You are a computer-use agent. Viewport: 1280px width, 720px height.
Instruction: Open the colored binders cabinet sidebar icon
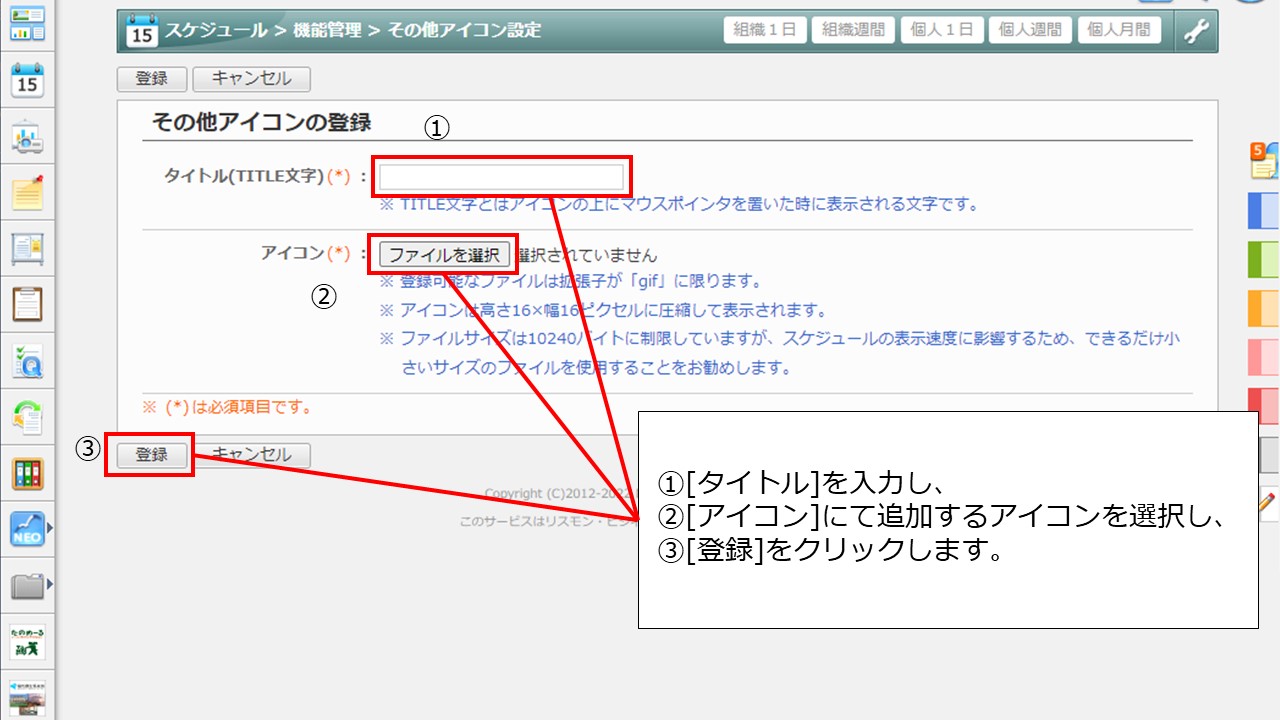28,473
